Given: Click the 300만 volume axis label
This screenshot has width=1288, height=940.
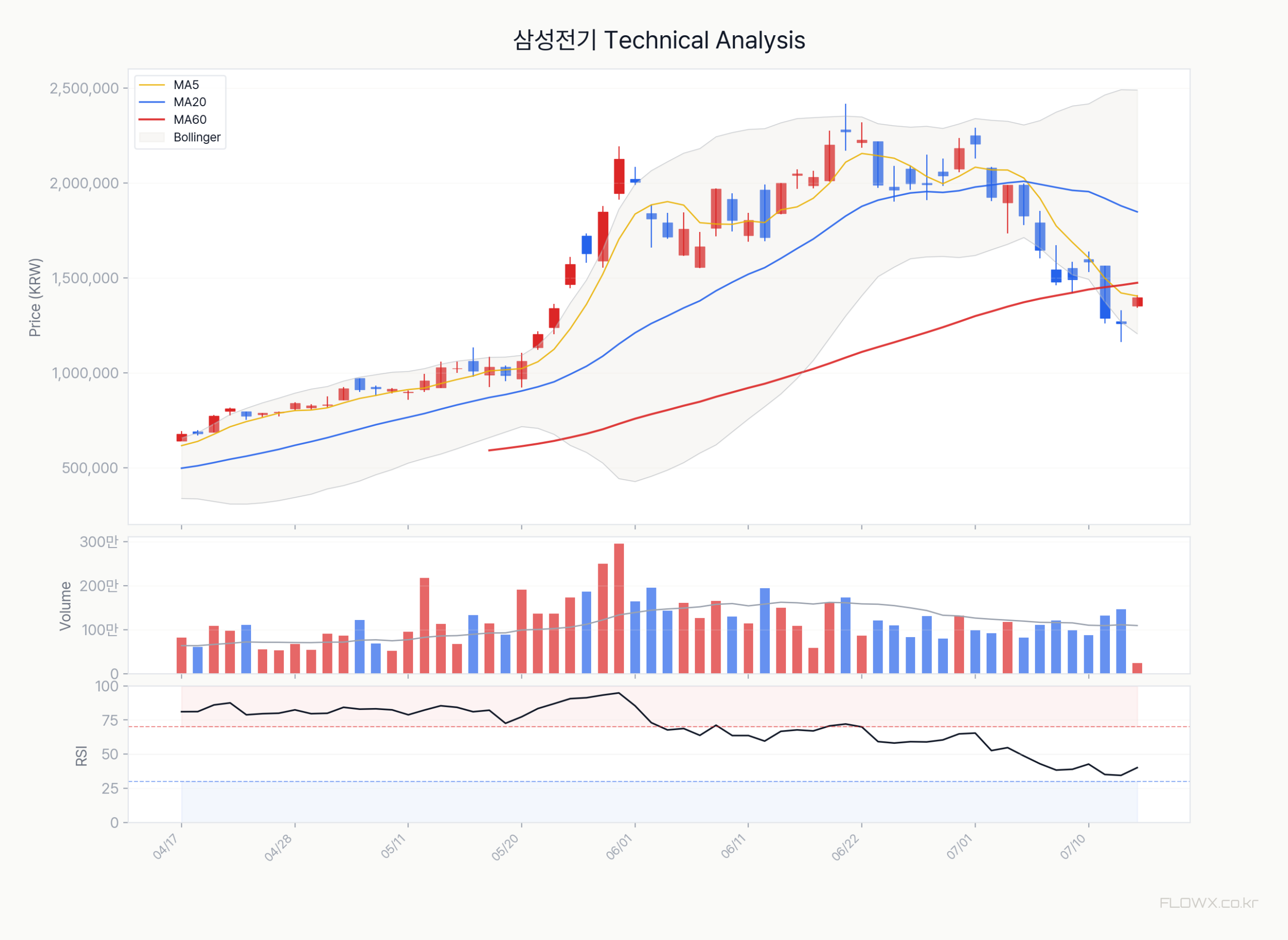Looking at the screenshot, I should click(99, 541).
